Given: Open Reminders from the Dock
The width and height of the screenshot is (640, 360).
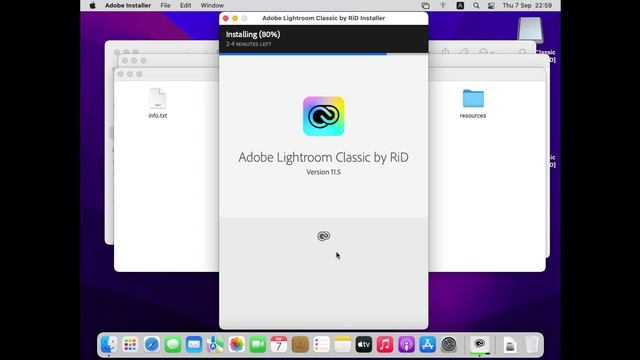Looking at the screenshot, I should (321, 345).
